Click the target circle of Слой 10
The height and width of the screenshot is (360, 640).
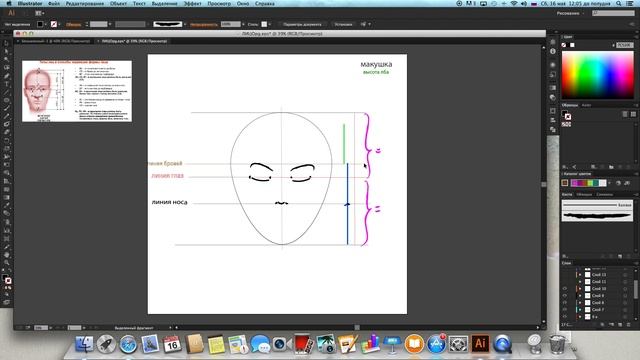[625, 289]
